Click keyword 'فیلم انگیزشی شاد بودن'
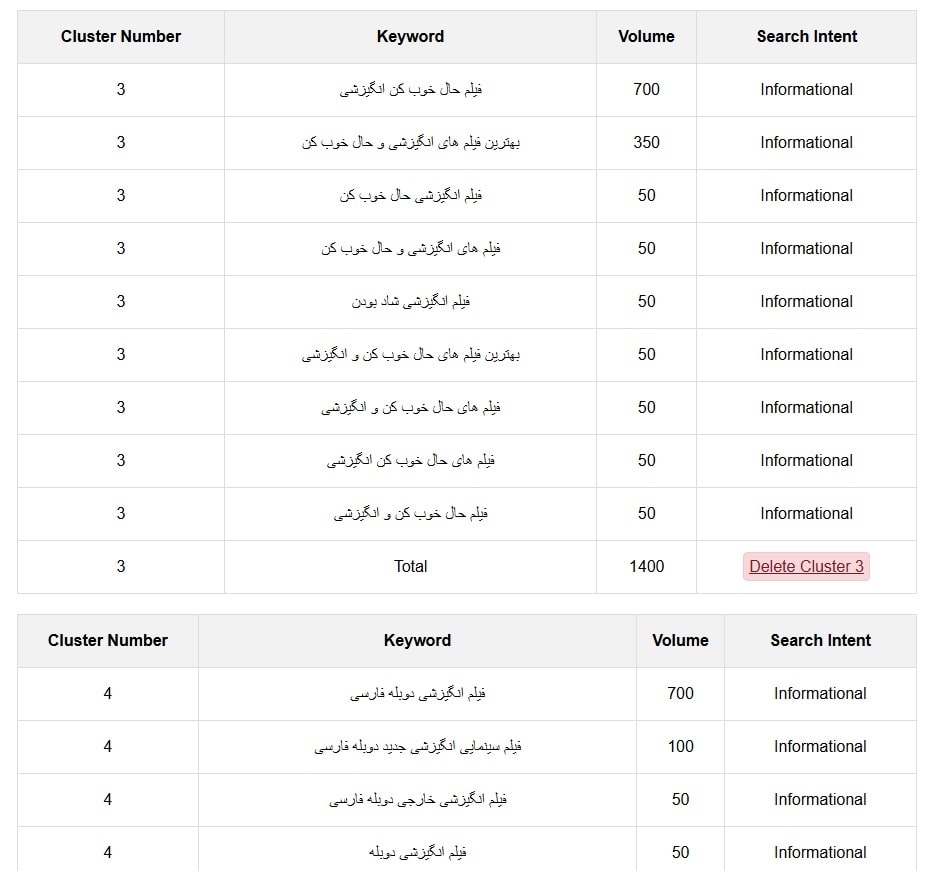 pos(410,302)
